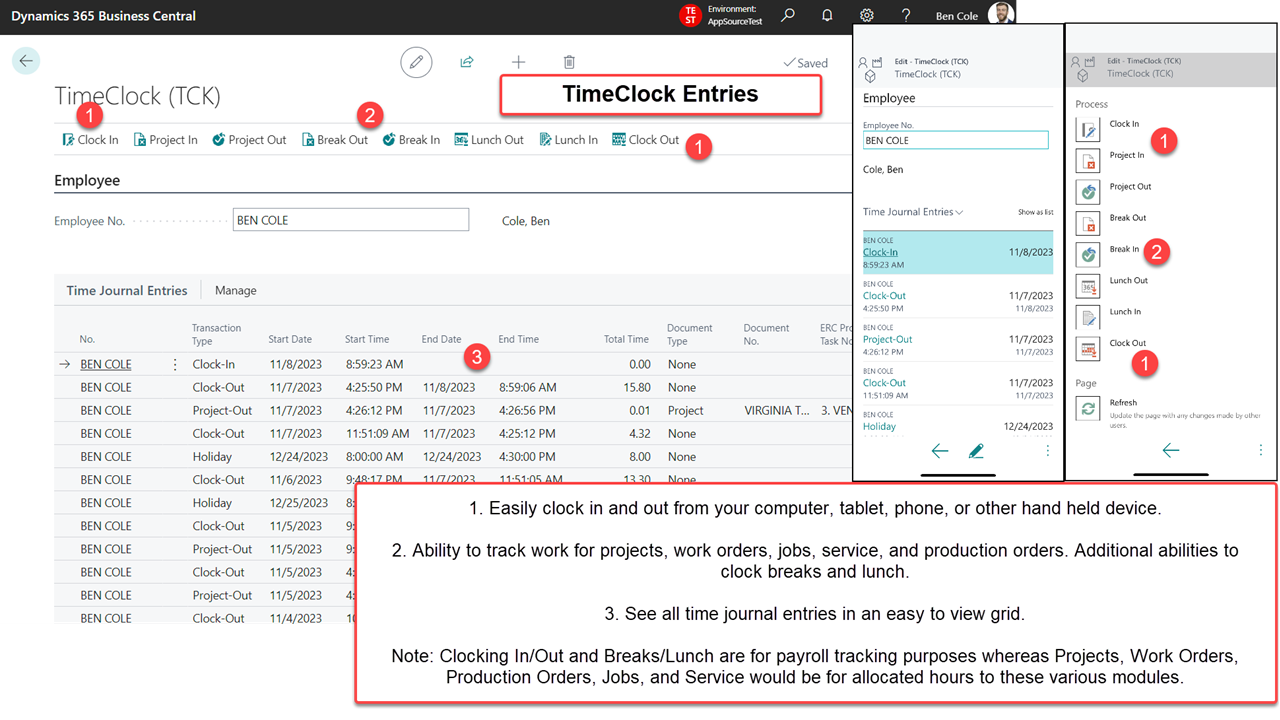Open BEN COLE link in Clock-In row

point(106,364)
